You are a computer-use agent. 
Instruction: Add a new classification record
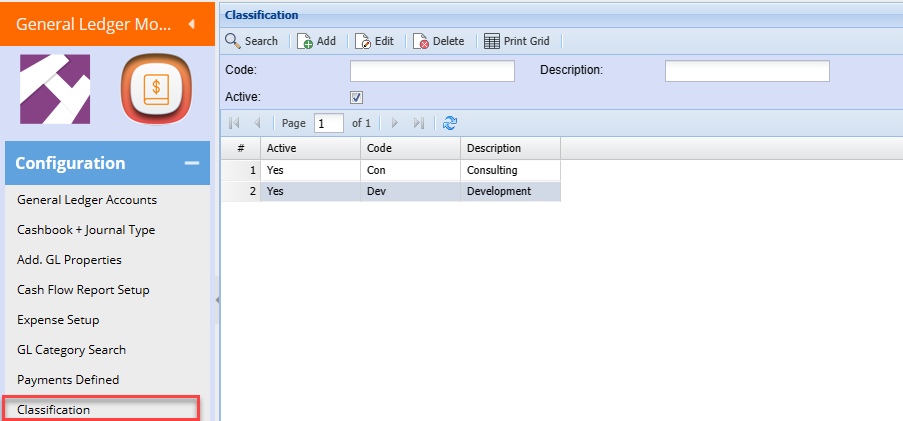[316, 41]
